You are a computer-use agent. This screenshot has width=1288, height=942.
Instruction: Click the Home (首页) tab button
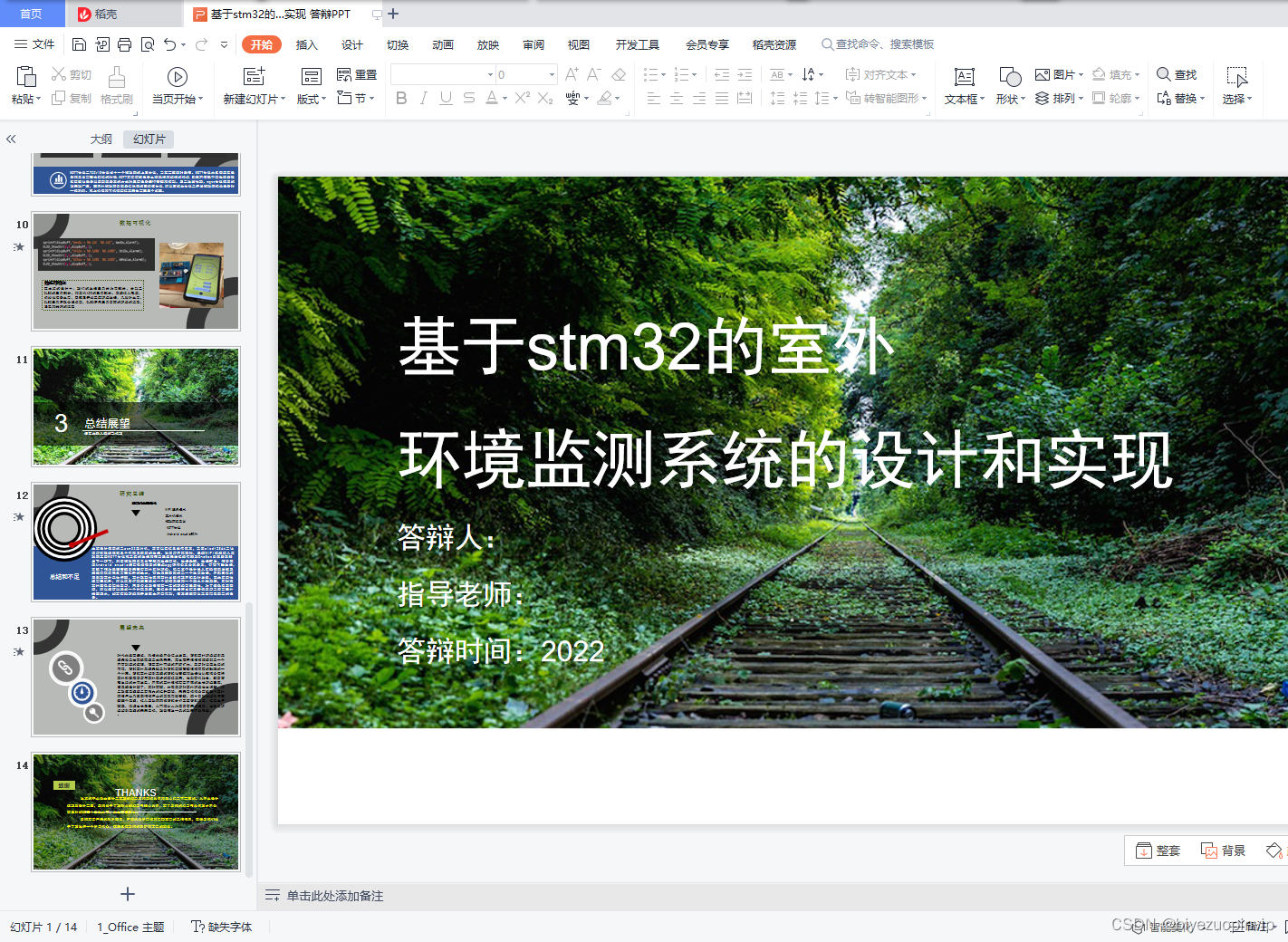click(32, 14)
